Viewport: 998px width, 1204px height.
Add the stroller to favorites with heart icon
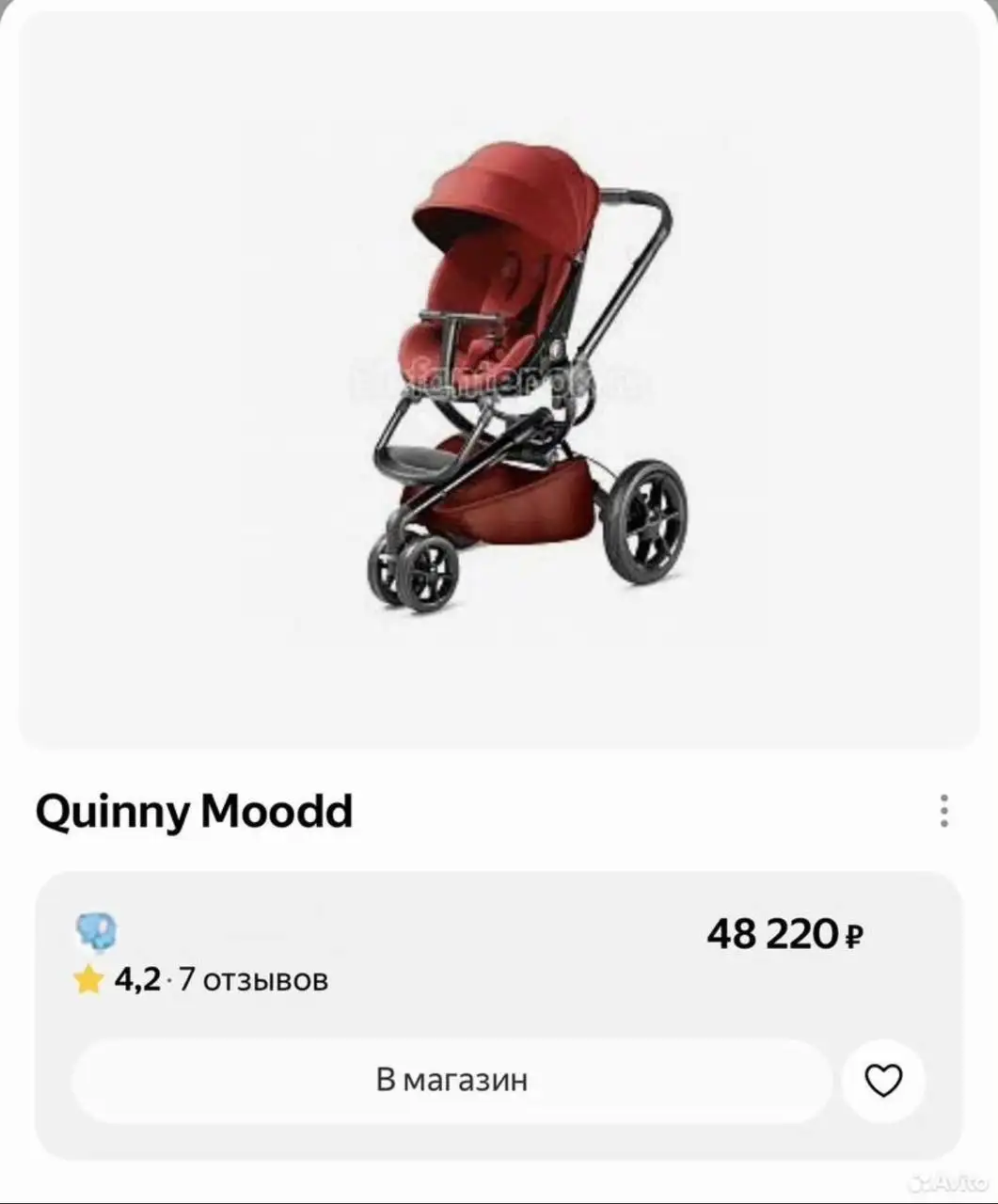(x=883, y=1081)
